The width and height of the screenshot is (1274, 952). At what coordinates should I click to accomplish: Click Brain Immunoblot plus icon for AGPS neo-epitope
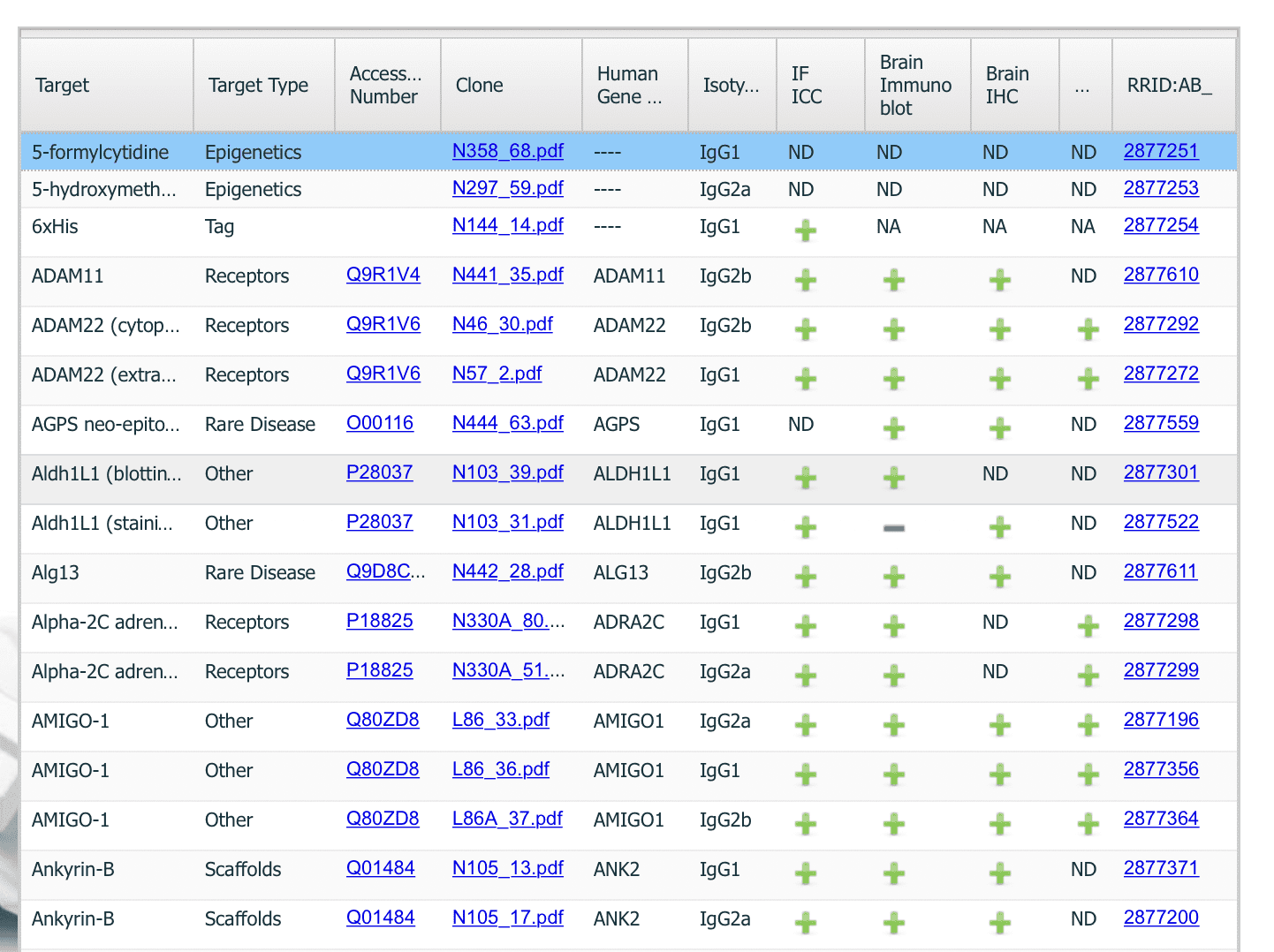tap(893, 429)
